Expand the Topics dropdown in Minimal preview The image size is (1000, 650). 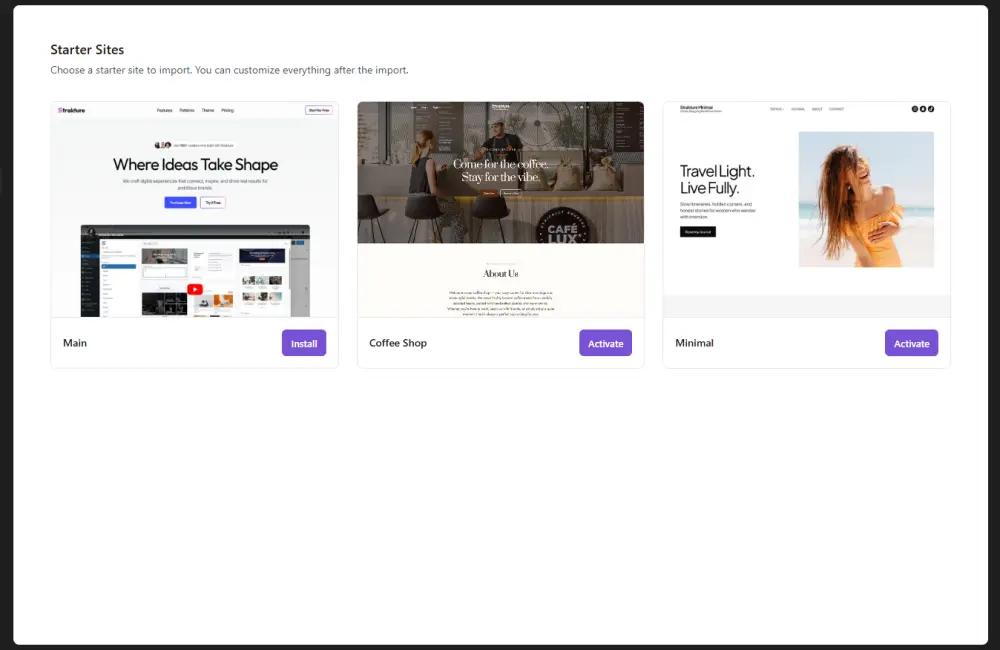(776, 109)
